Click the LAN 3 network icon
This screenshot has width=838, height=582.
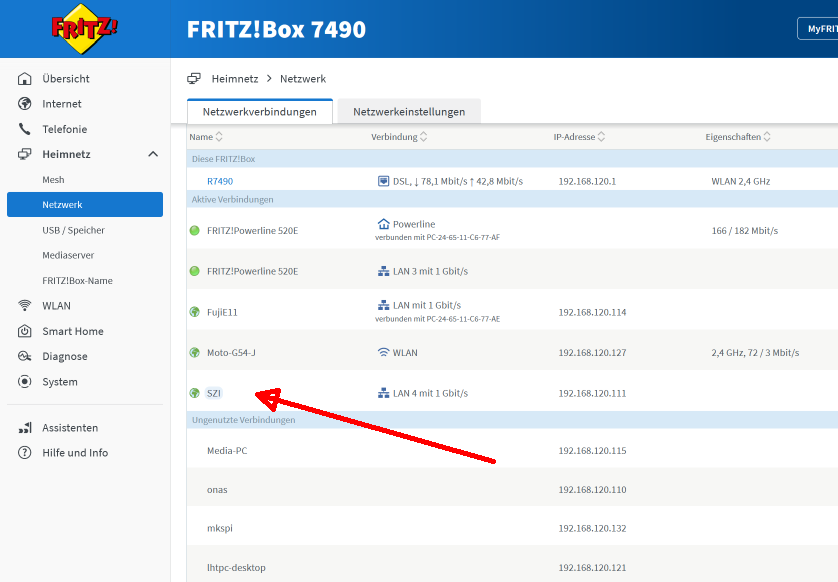[383, 271]
